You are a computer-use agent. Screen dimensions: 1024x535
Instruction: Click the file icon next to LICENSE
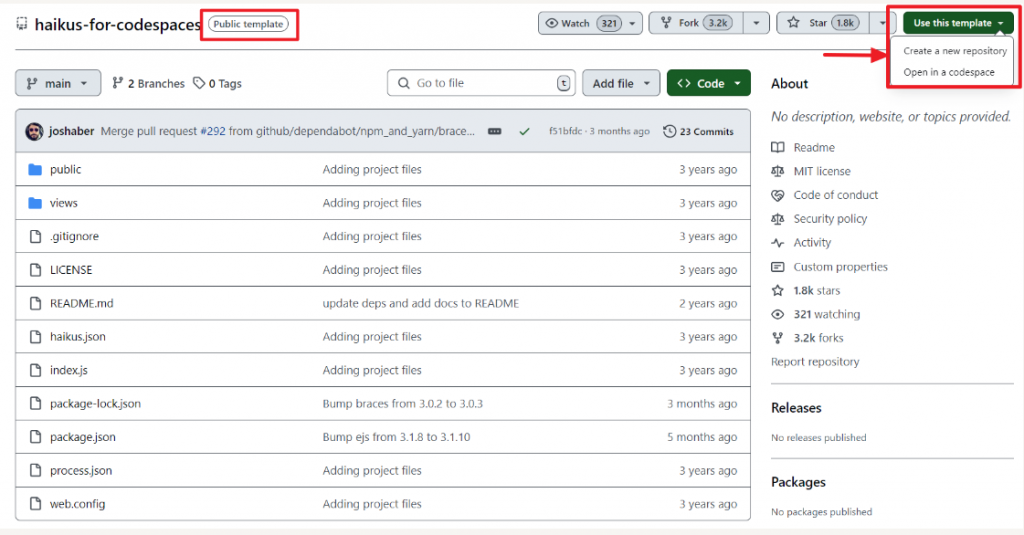35,270
